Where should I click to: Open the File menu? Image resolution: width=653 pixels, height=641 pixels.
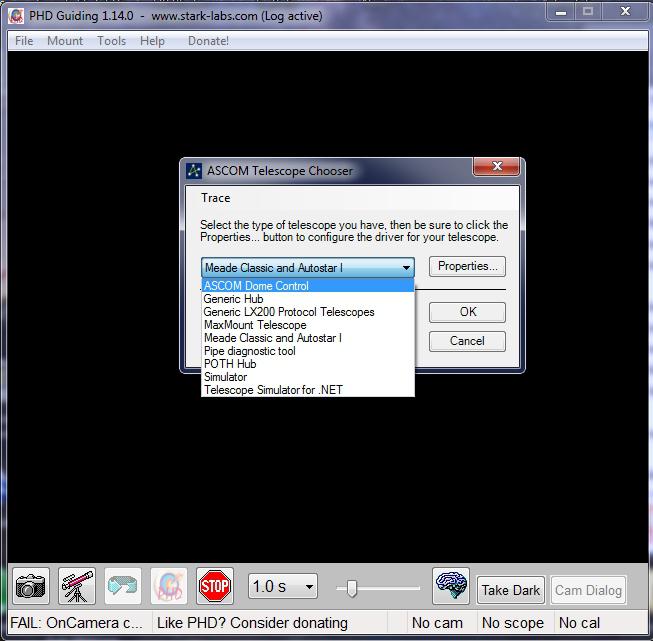(x=24, y=41)
